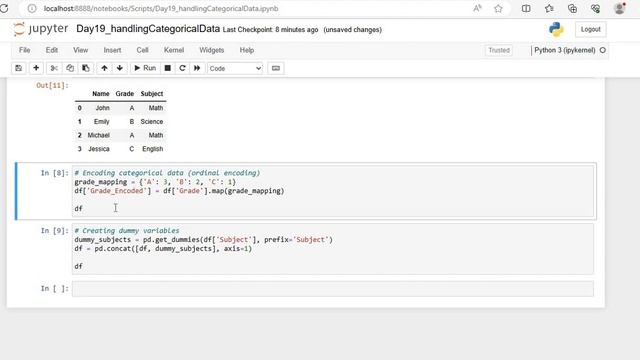
Task: Open the Kernel menu
Action: (174, 50)
